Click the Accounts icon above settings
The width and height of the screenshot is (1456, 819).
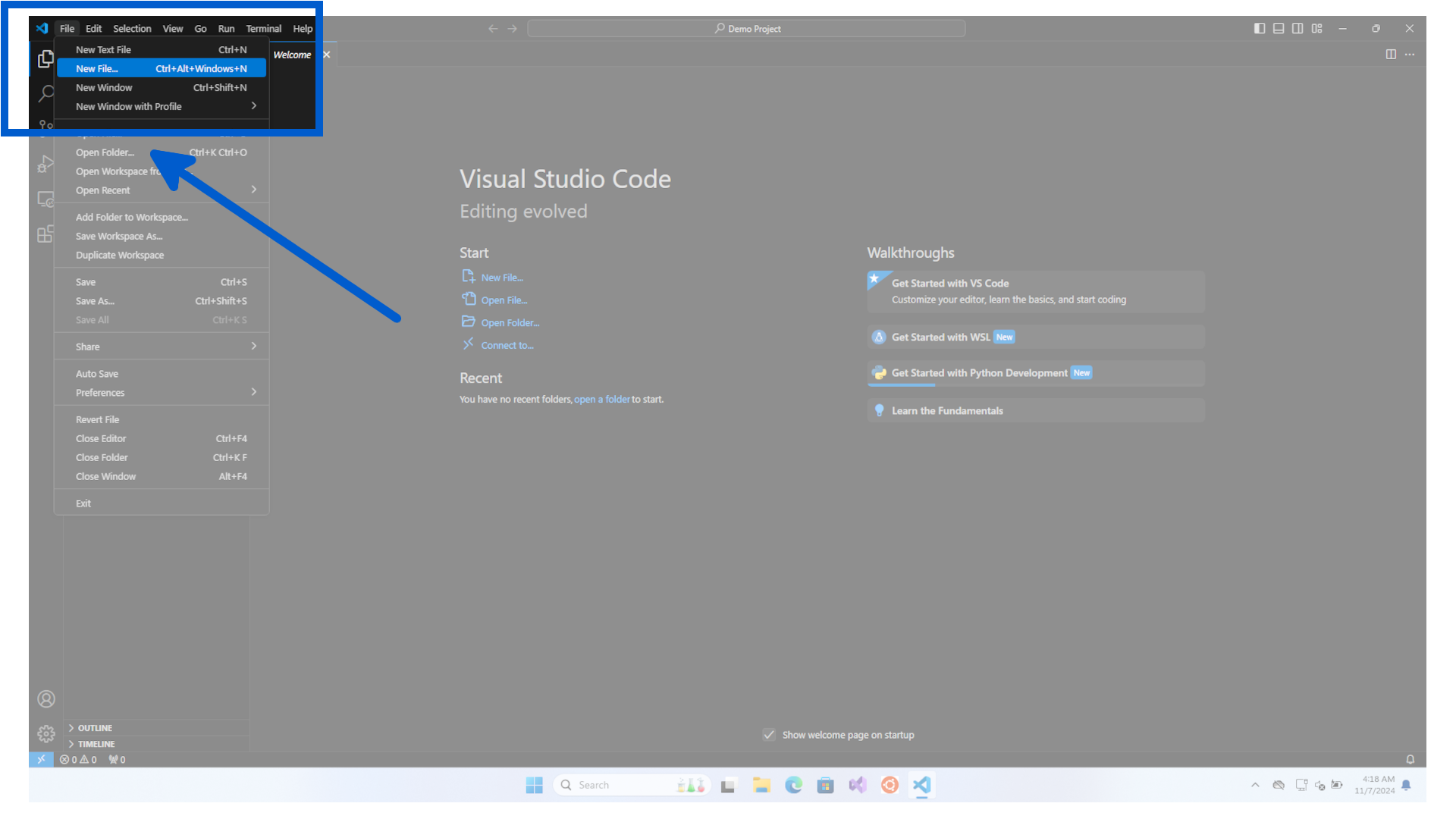coord(45,698)
